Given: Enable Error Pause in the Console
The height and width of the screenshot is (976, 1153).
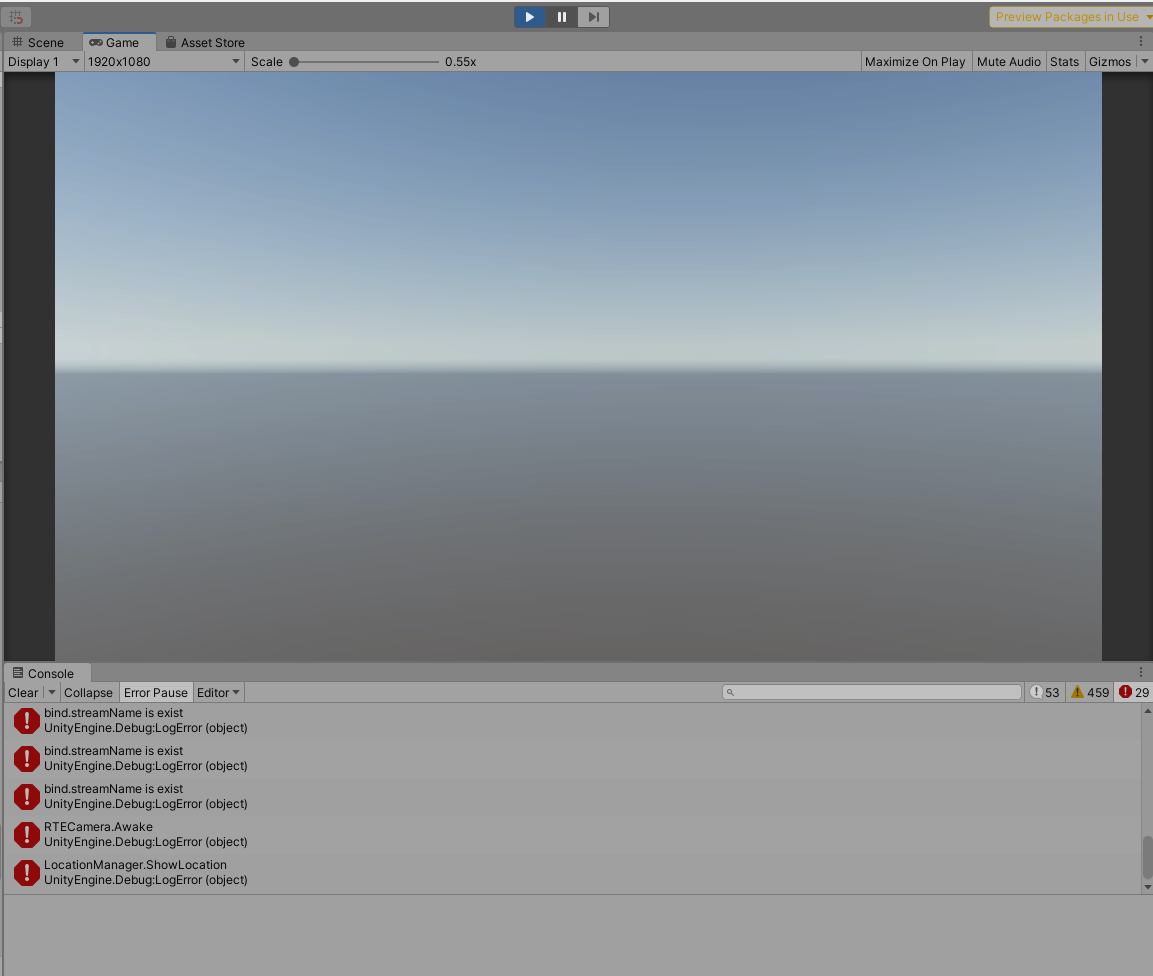Looking at the screenshot, I should point(155,691).
